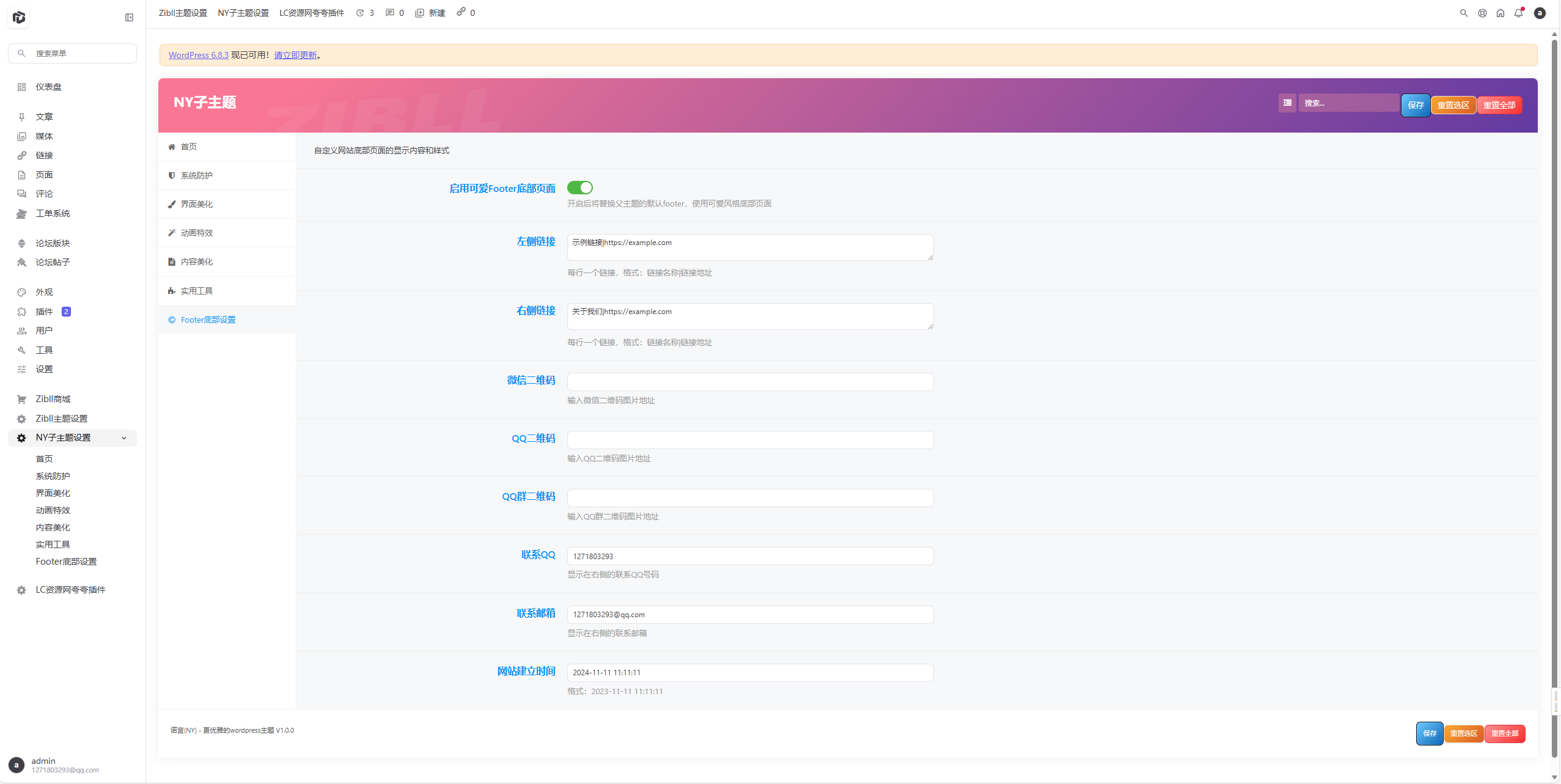1561x784 pixels.
Task: Click bottom 重置全部 button
Action: tap(1504, 733)
